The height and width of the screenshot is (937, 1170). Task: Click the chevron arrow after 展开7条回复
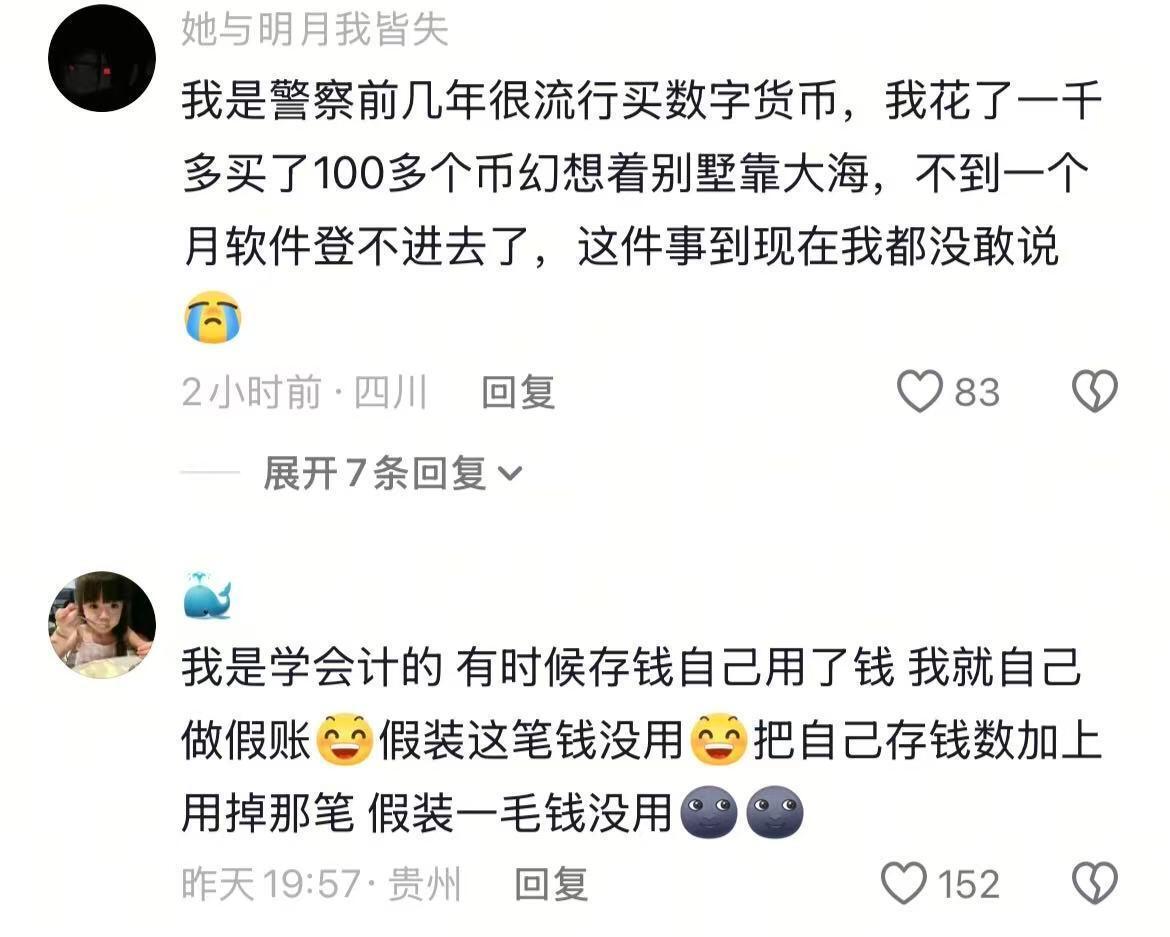coord(510,474)
